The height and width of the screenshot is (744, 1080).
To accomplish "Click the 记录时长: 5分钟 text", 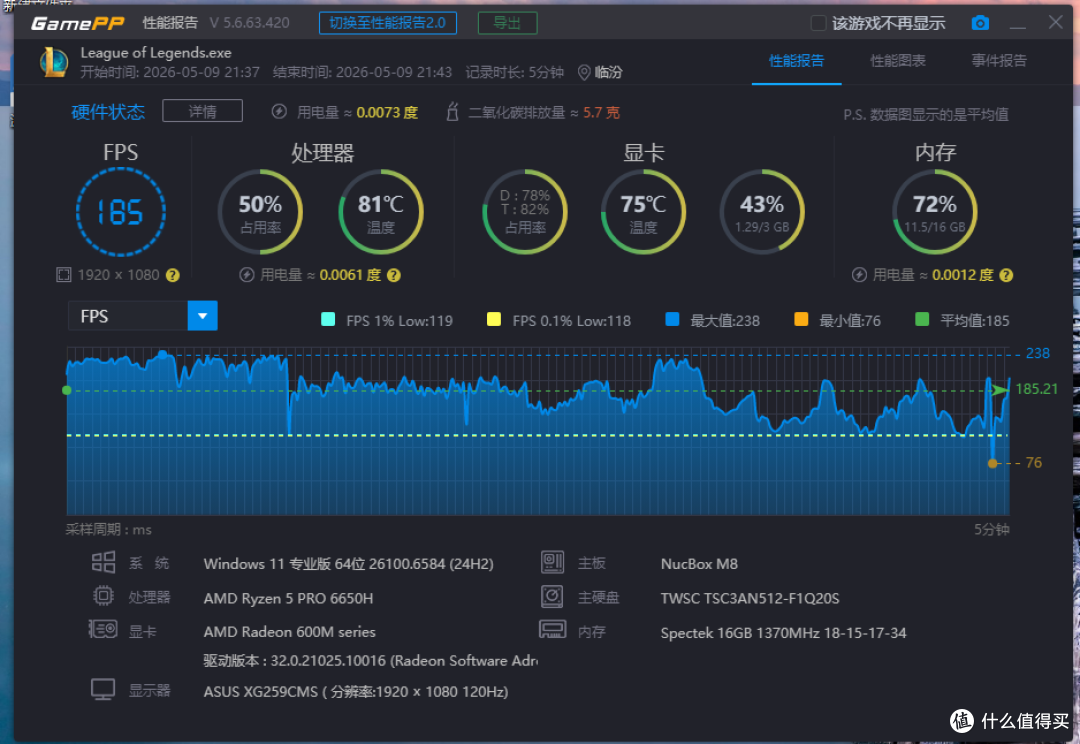I will click(x=515, y=72).
